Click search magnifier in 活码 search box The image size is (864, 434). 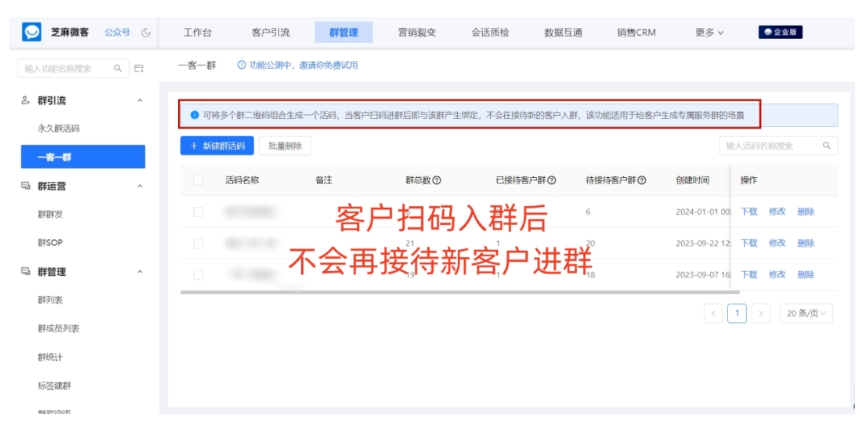point(827,146)
